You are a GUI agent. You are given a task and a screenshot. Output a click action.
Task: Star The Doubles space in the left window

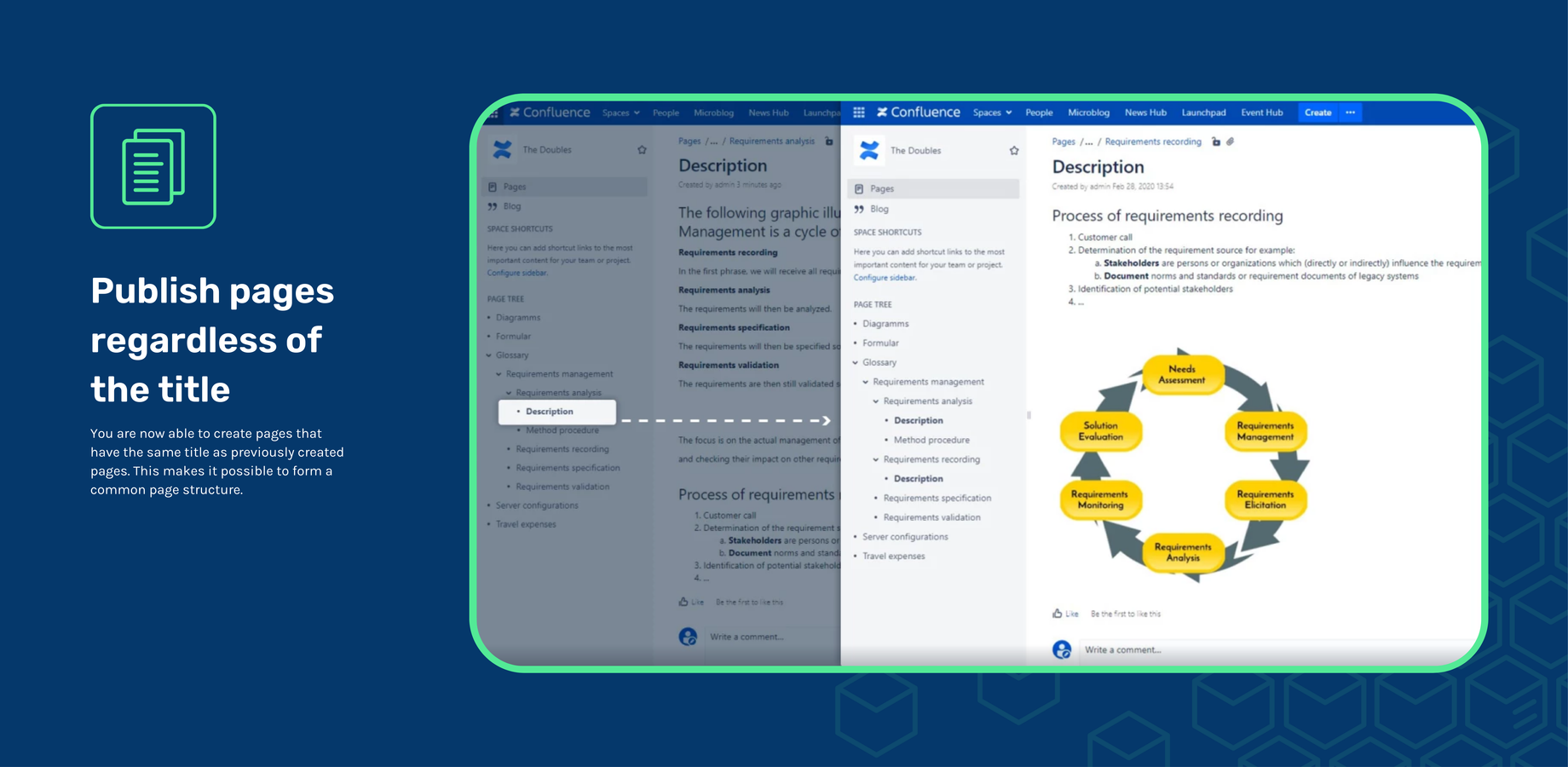coord(643,150)
